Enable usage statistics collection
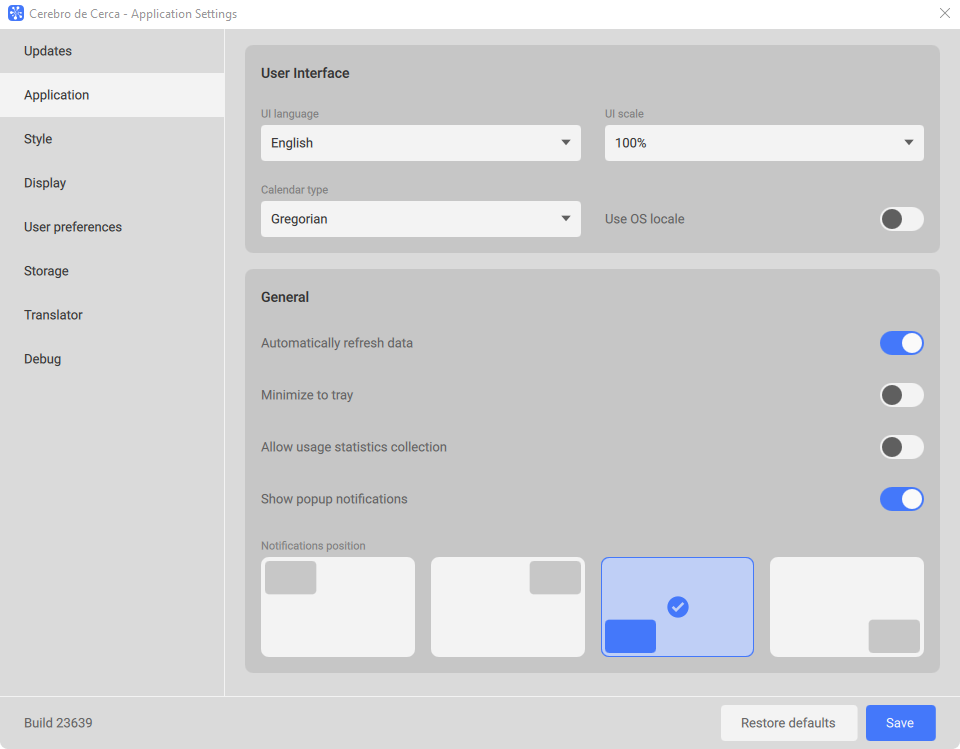 click(901, 447)
